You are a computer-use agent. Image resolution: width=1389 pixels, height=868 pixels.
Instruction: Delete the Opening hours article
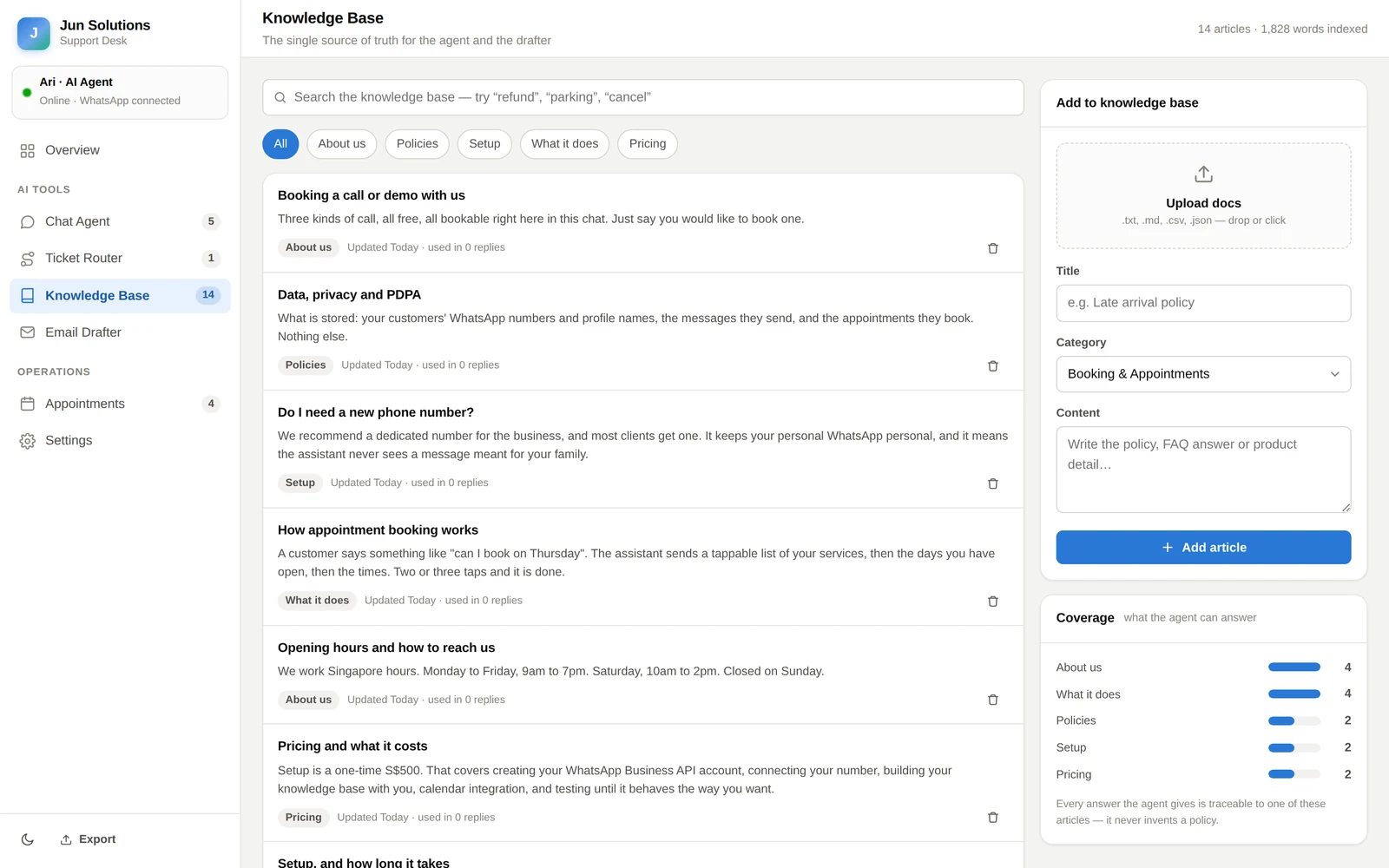(992, 700)
